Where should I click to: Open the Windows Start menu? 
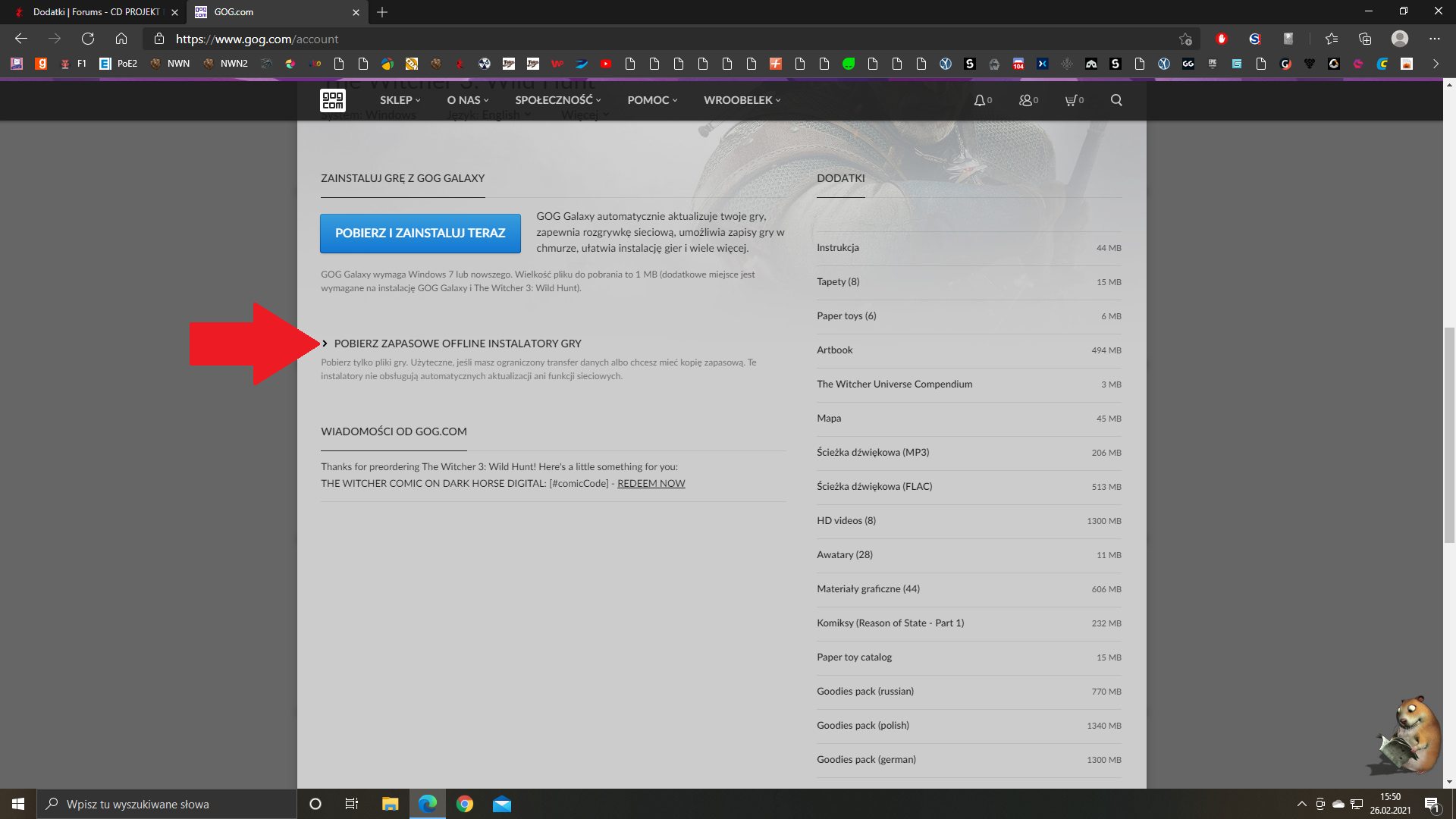point(18,804)
